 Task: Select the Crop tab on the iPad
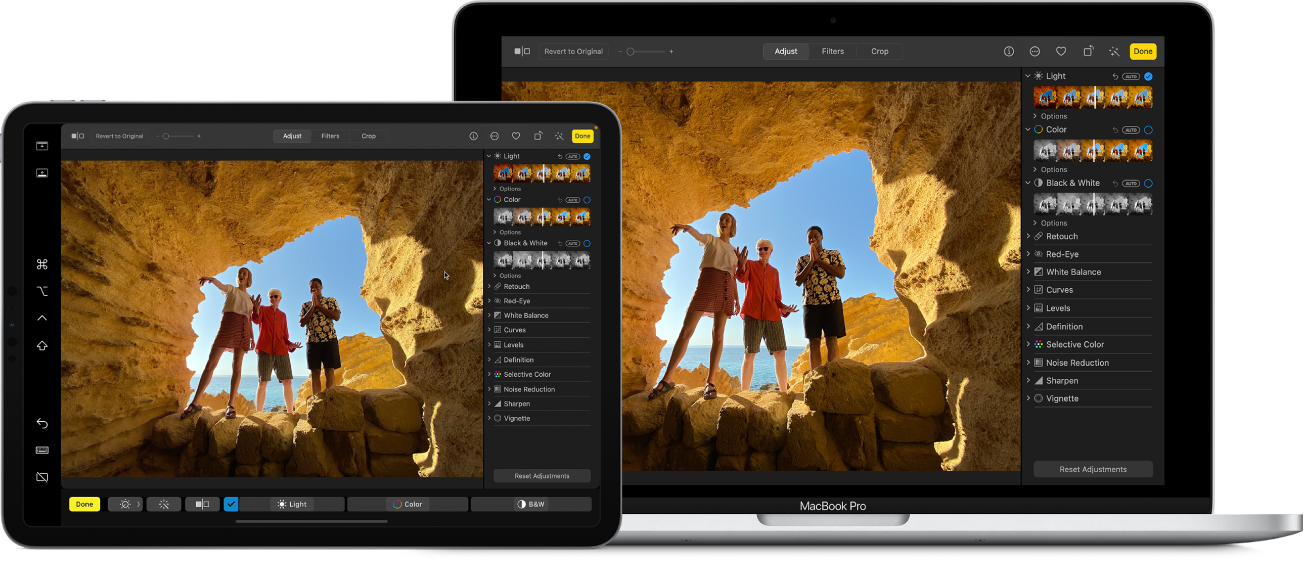(369, 136)
